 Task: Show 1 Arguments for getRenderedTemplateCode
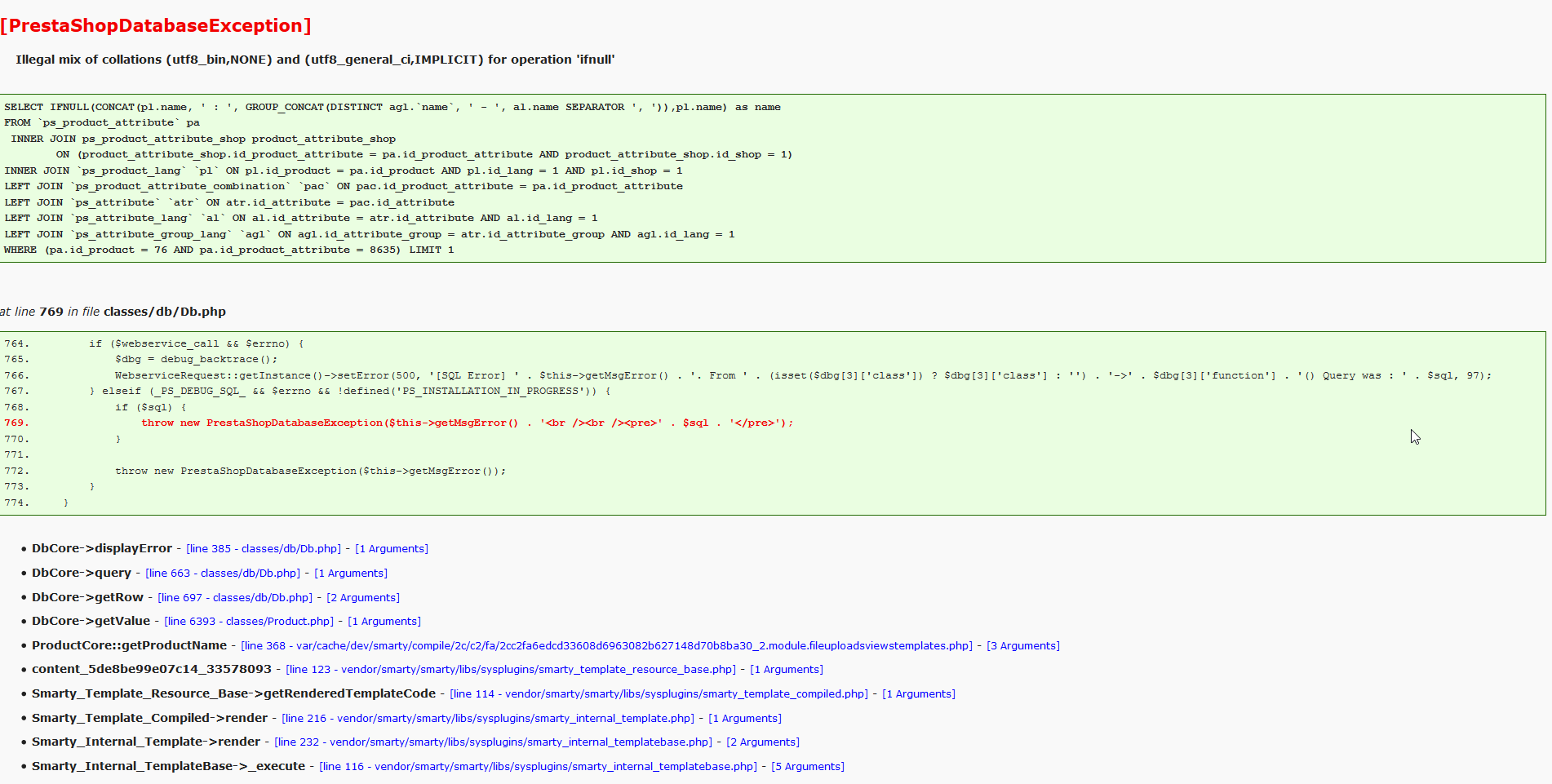[x=919, y=694]
